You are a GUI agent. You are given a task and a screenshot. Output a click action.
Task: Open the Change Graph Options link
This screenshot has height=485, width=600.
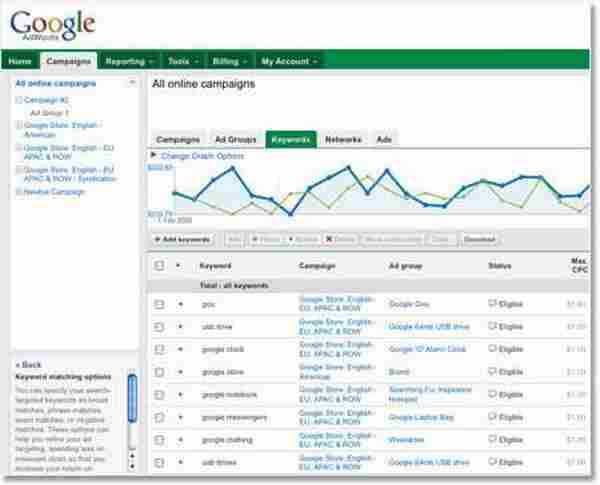pos(202,156)
